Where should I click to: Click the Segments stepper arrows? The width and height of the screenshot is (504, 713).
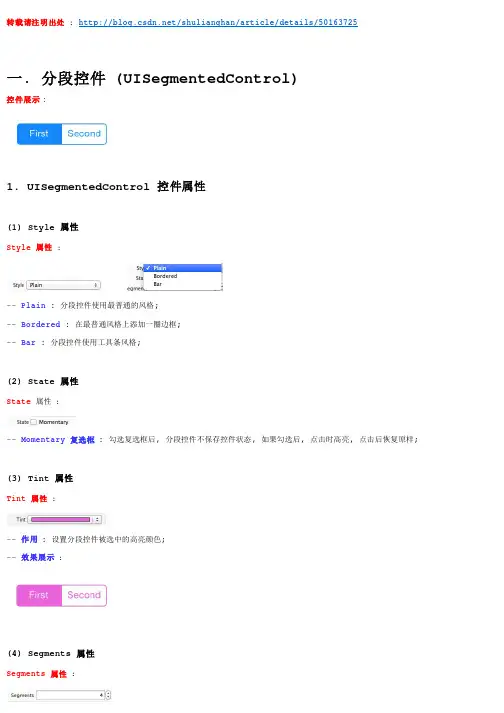tap(108, 695)
